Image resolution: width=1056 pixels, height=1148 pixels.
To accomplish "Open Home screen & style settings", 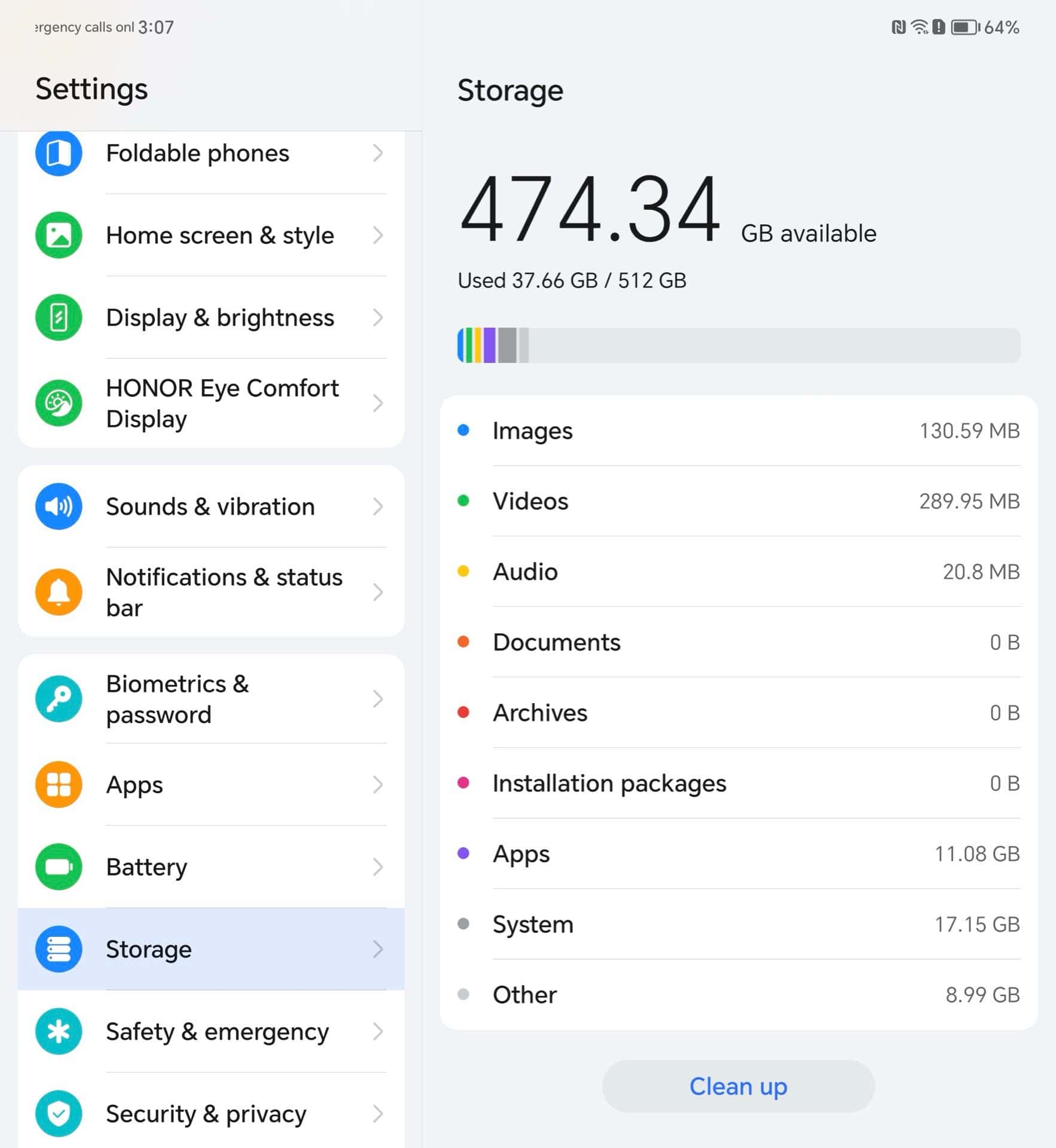I will click(211, 235).
